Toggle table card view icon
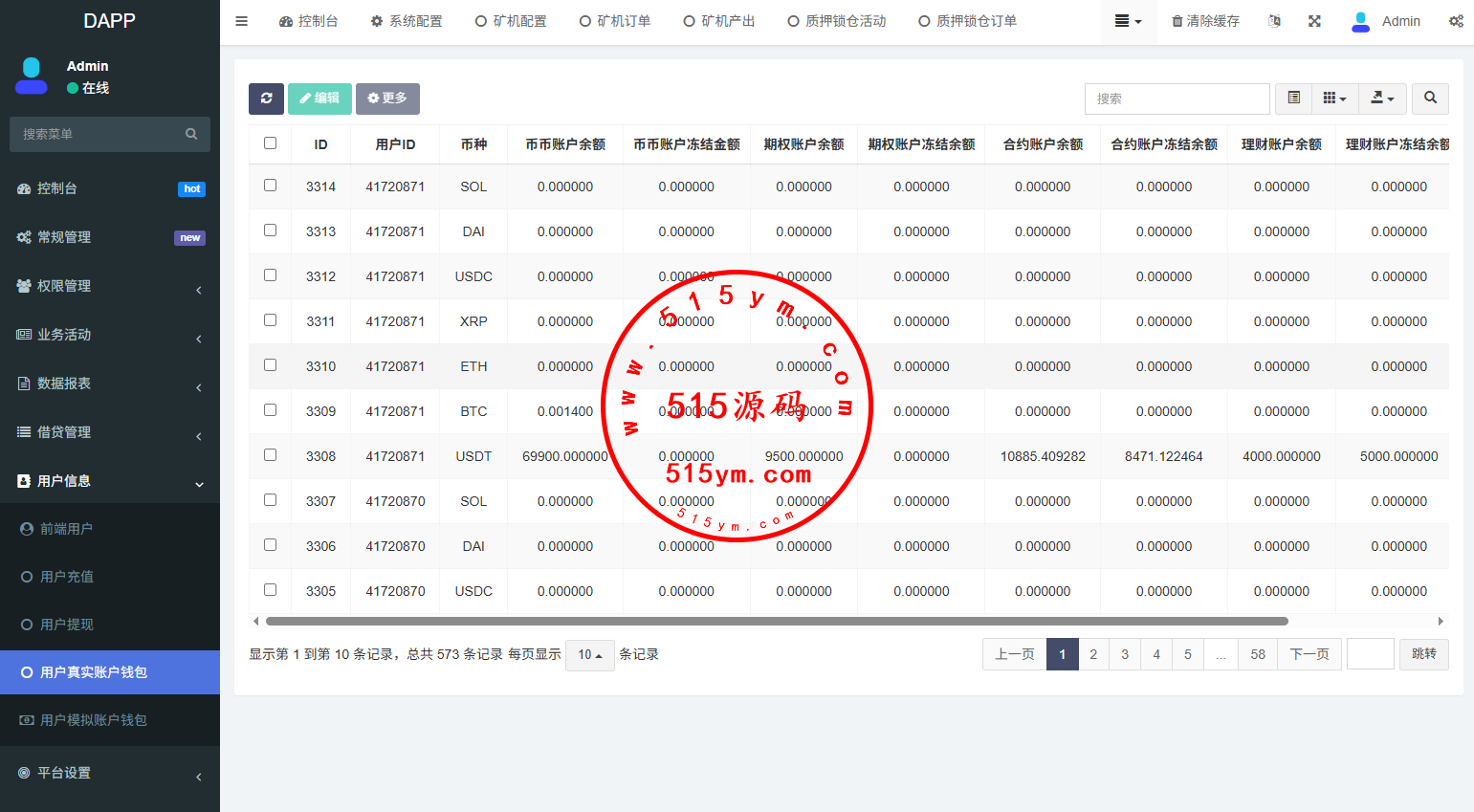Viewport: 1474px width, 812px height. coord(1293,99)
